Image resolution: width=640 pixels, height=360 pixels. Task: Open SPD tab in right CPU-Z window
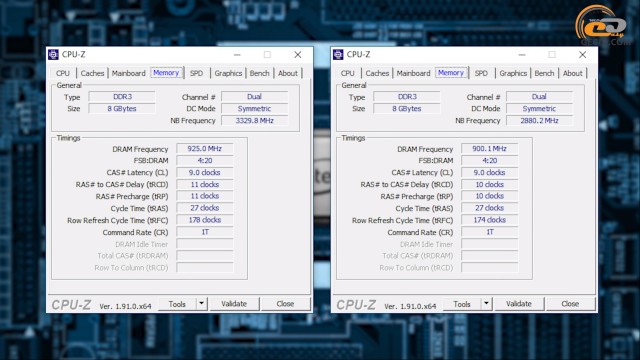click(x=481, y=73)
